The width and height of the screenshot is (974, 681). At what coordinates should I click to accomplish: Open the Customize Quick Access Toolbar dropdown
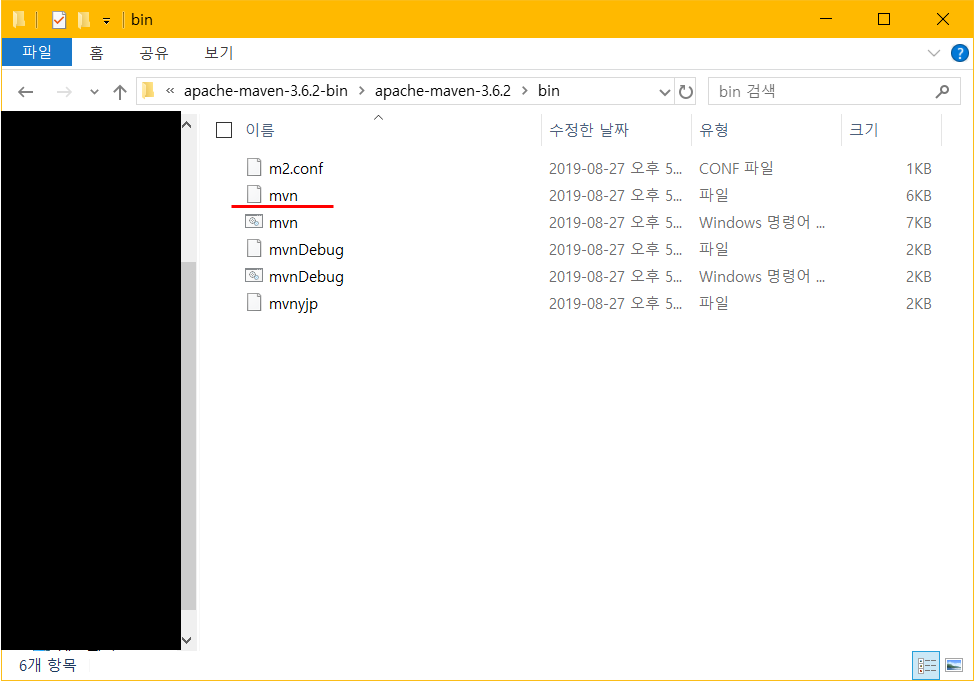tap(106, 21)
